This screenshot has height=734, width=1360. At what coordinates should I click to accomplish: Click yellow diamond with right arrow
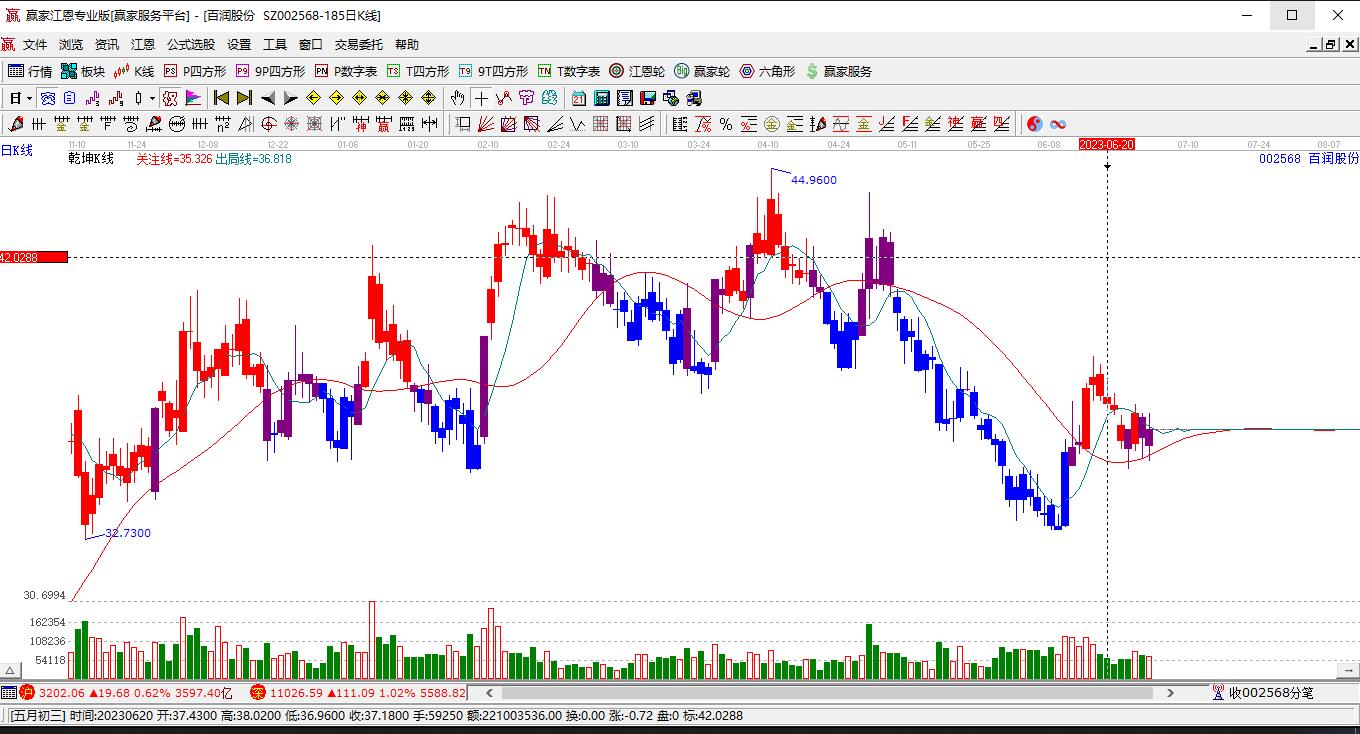(336, 98)
